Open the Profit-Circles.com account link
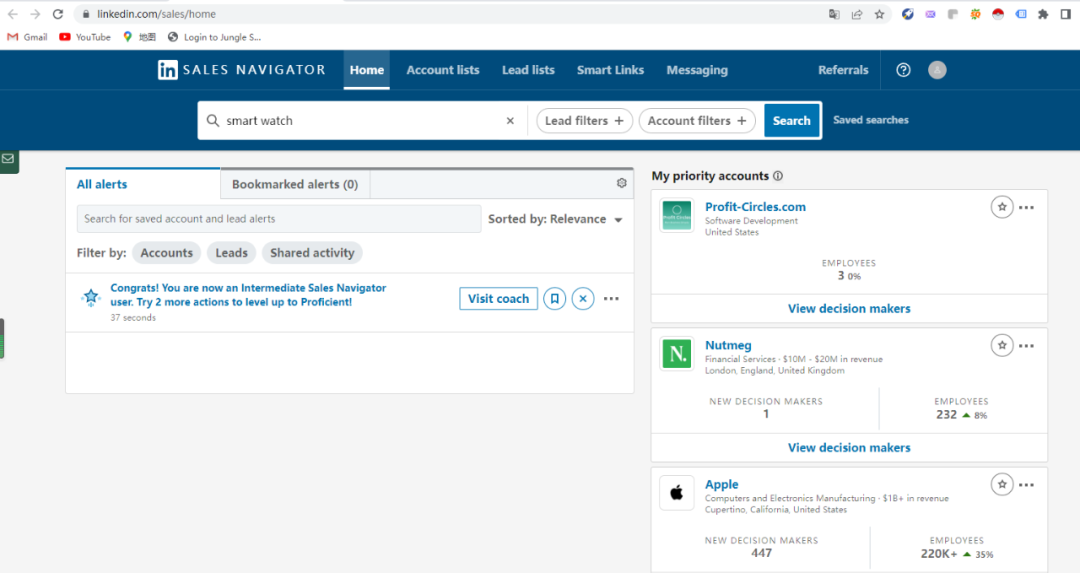 point(755,207)
